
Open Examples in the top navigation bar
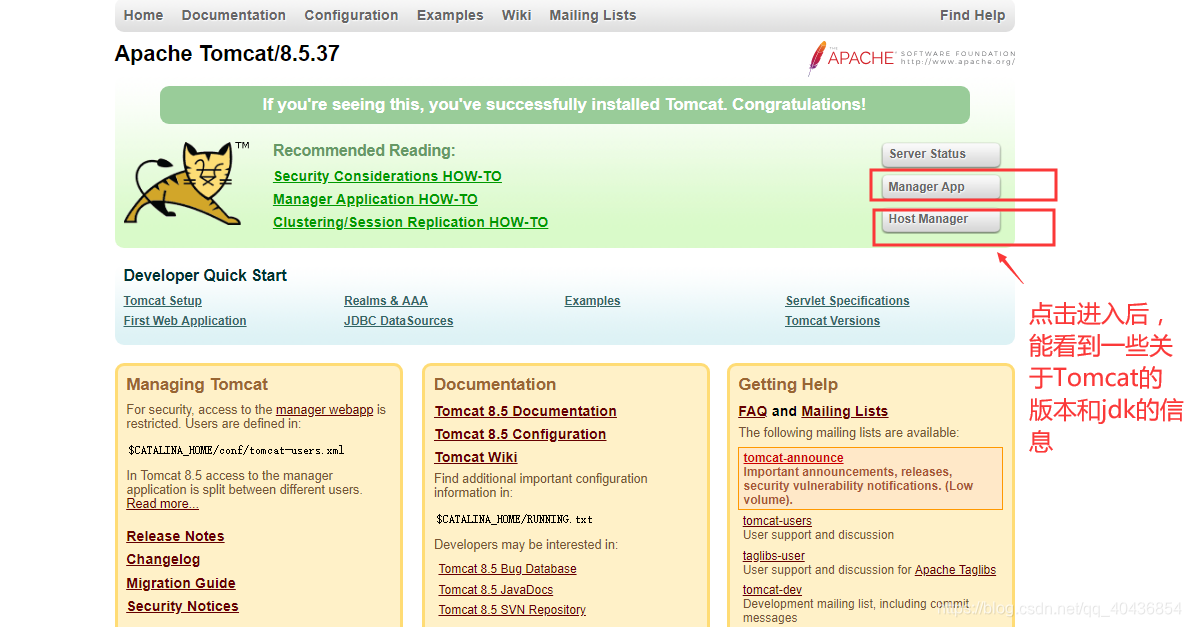point(450,15)
